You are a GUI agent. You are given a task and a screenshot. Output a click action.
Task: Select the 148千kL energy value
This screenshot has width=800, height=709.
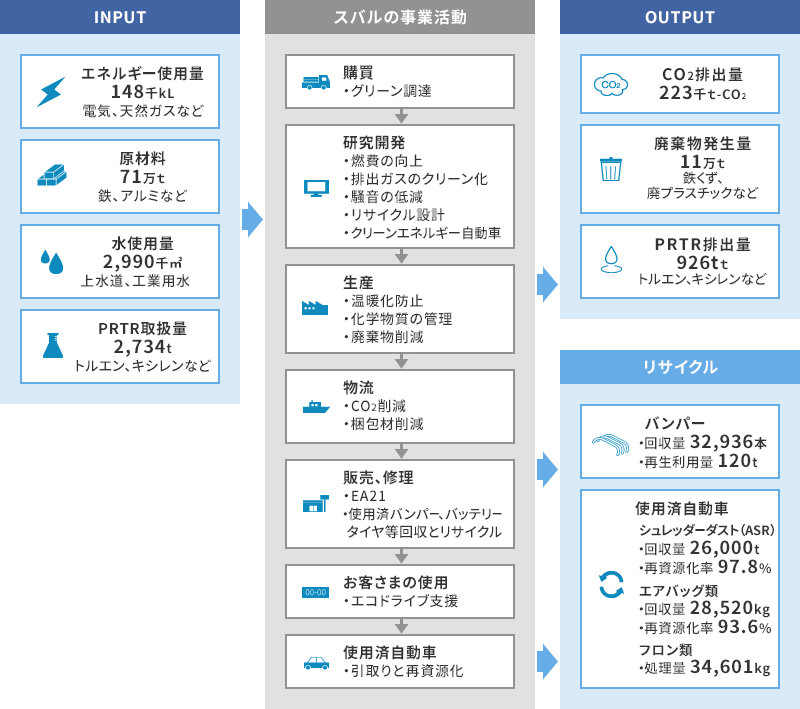tap(143, 92)
